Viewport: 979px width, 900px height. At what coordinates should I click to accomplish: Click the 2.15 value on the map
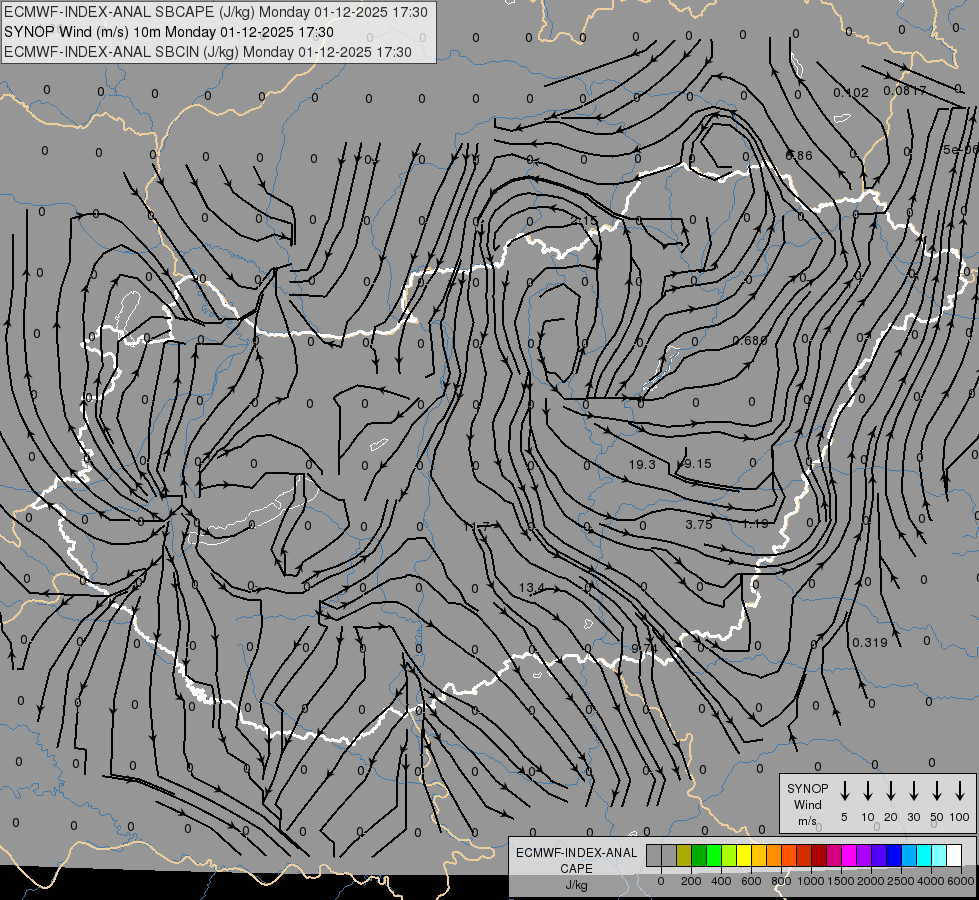pyautogui.click(x=584, y=220)
